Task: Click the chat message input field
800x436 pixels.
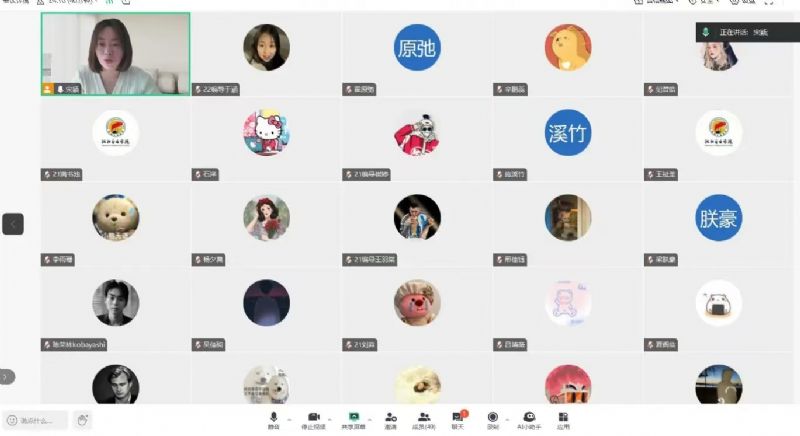Action: [35, 420]
